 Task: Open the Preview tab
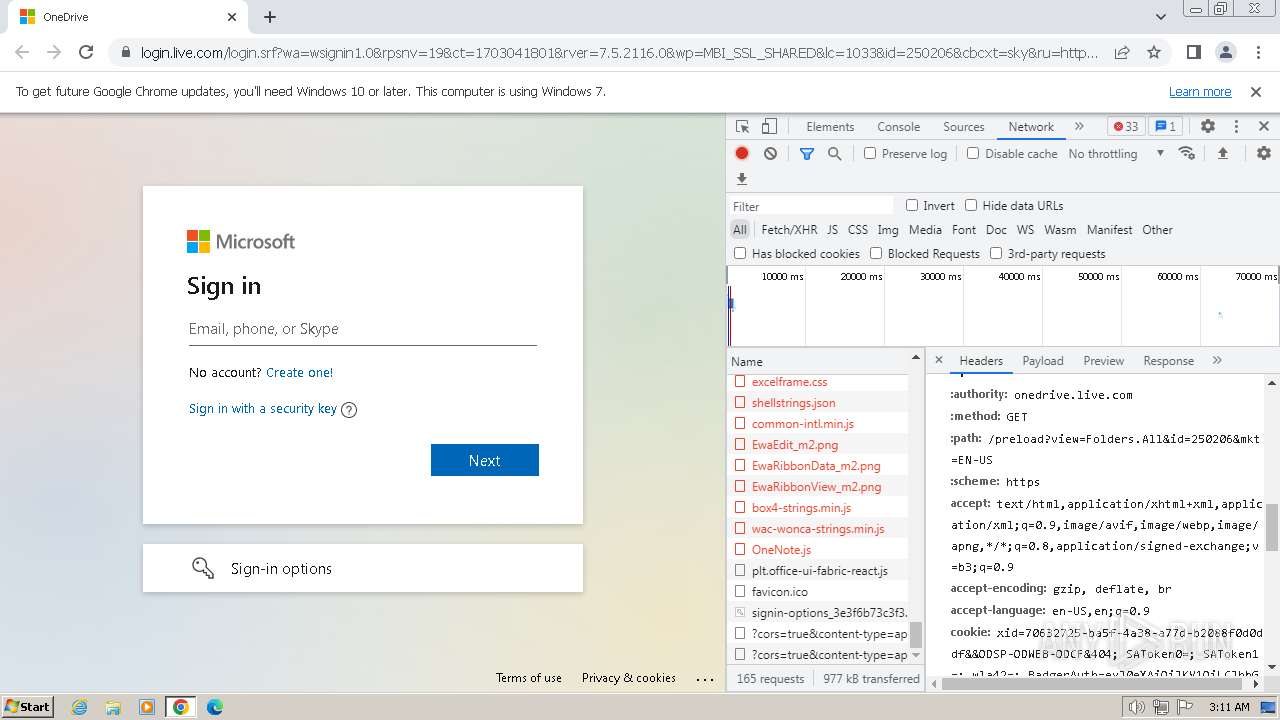point(1104,361)
